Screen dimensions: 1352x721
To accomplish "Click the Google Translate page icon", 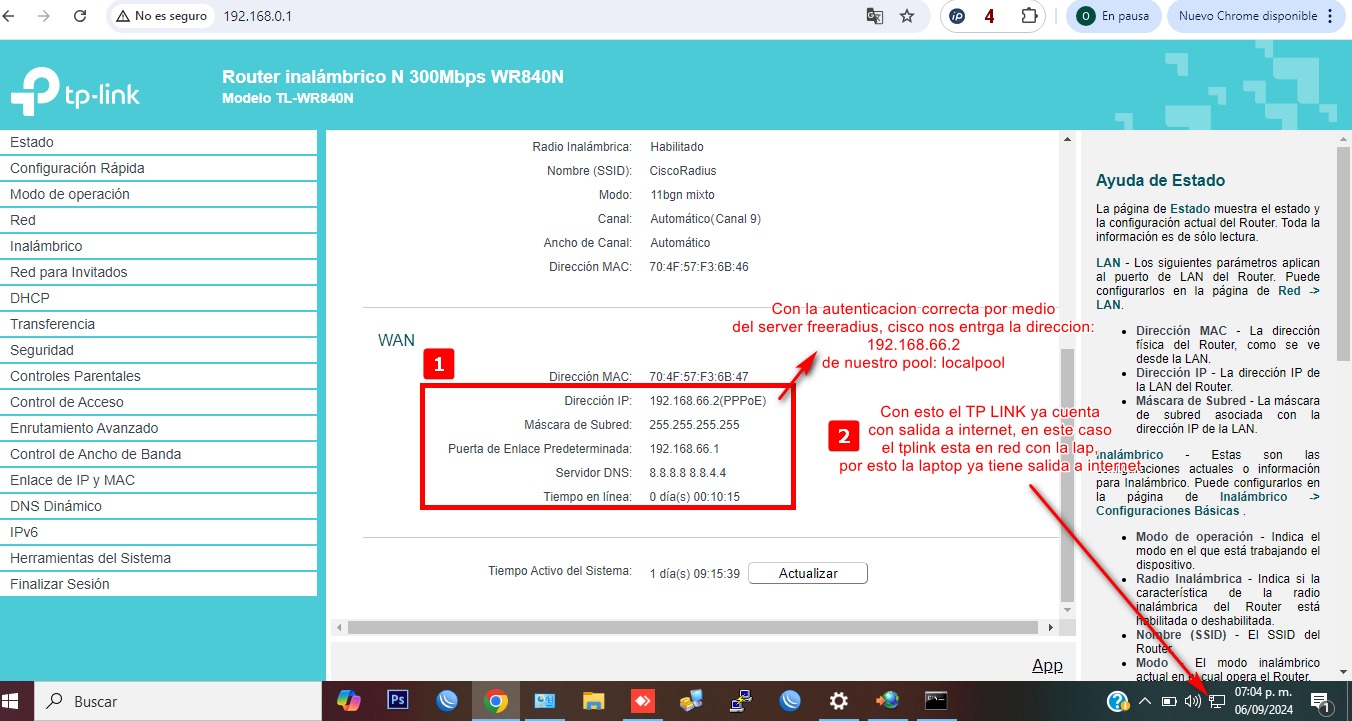I will click(x=874, y=16).
